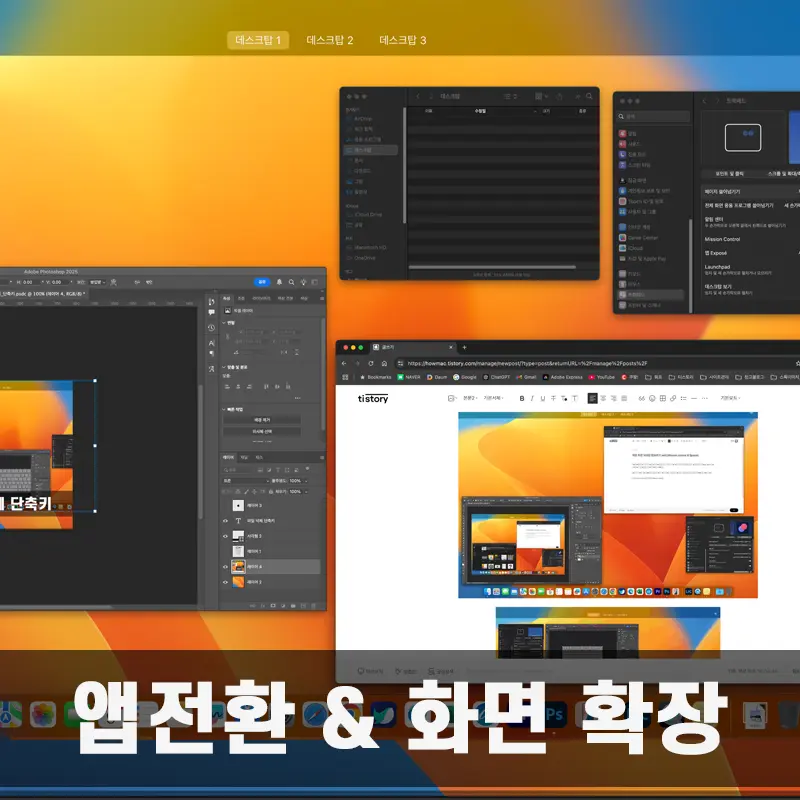Hide the 레이어 3 layer in Photoshop
This screenshot has width=800, height=800.
coord(226,505)
